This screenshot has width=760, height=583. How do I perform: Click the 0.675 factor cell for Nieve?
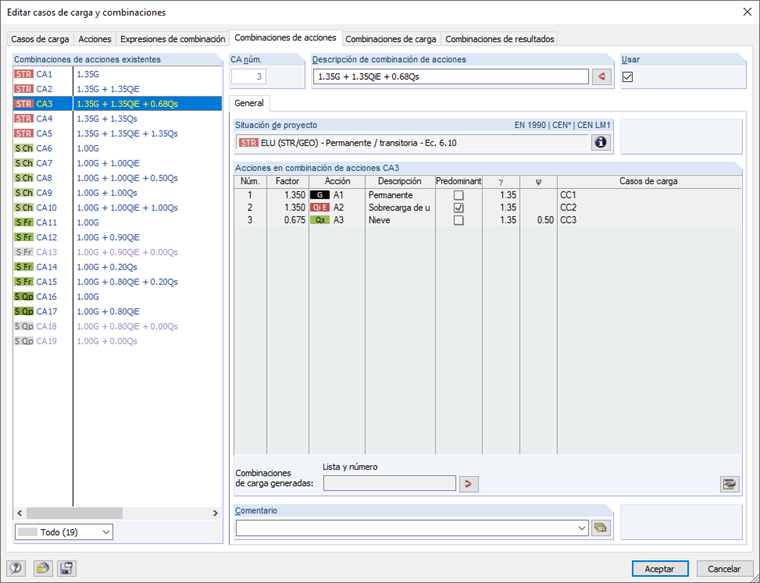pos(287,220)
